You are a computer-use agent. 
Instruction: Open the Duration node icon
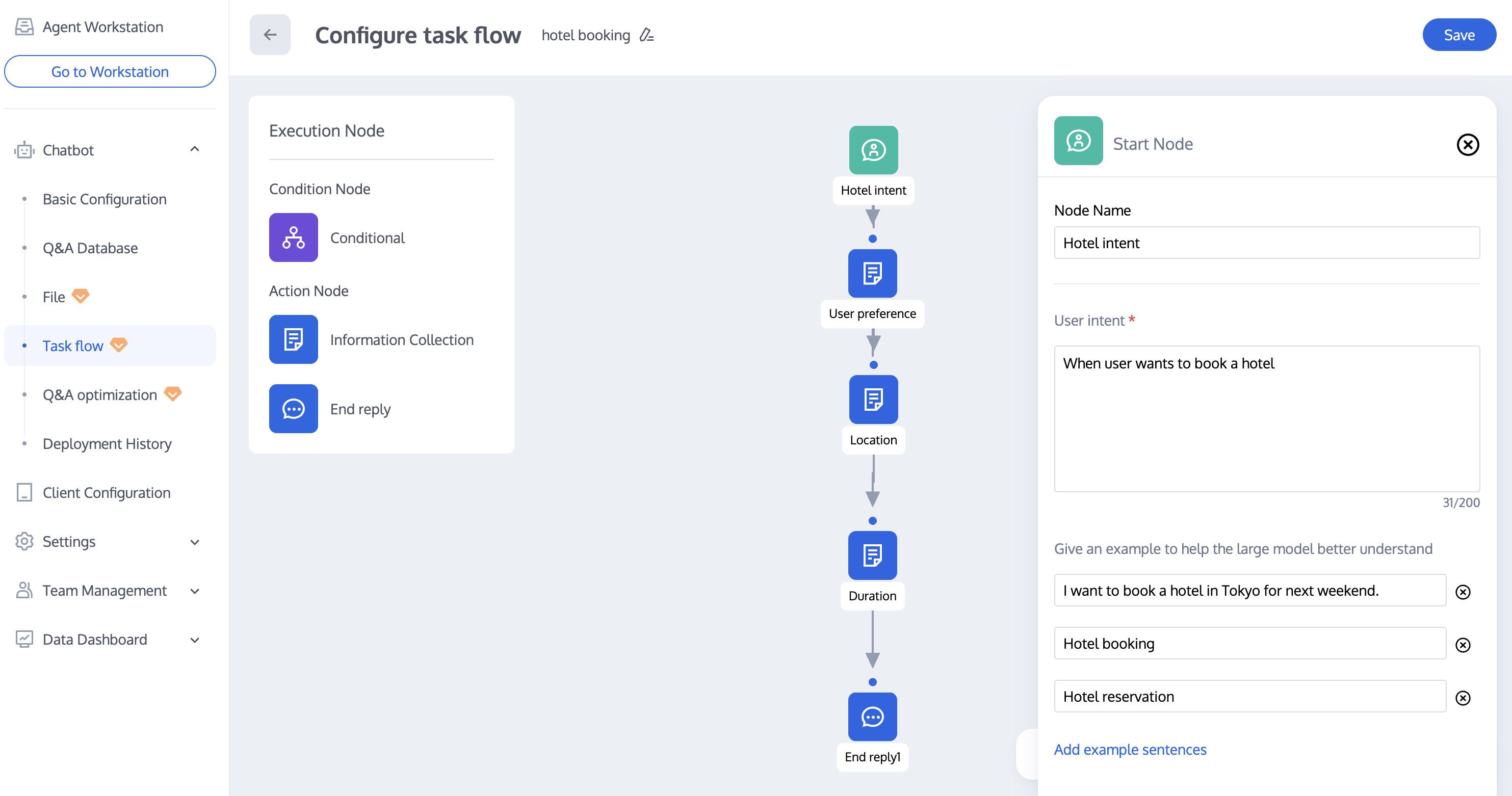pos(872,555)
